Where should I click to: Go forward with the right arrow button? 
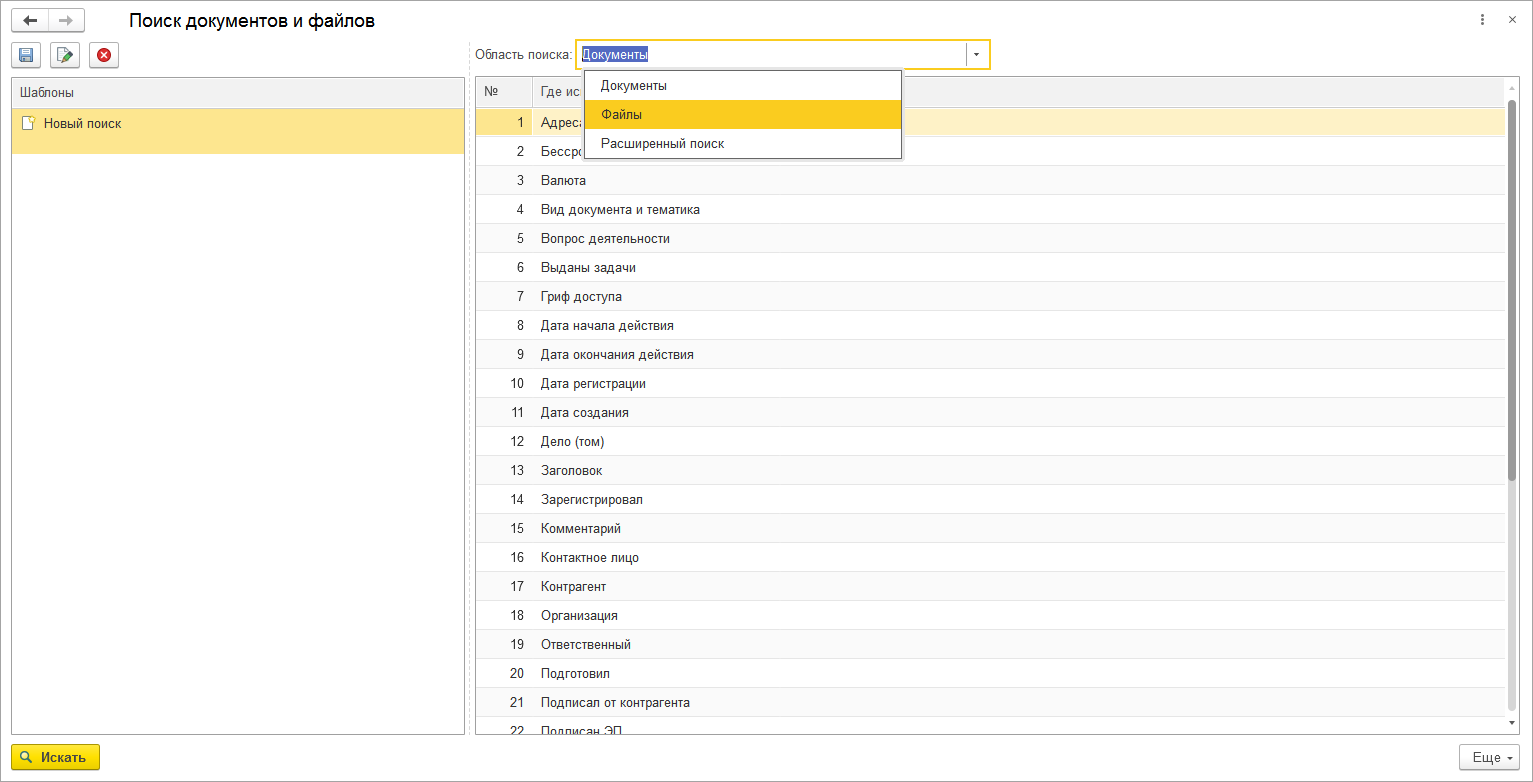(x=66, y=20)
